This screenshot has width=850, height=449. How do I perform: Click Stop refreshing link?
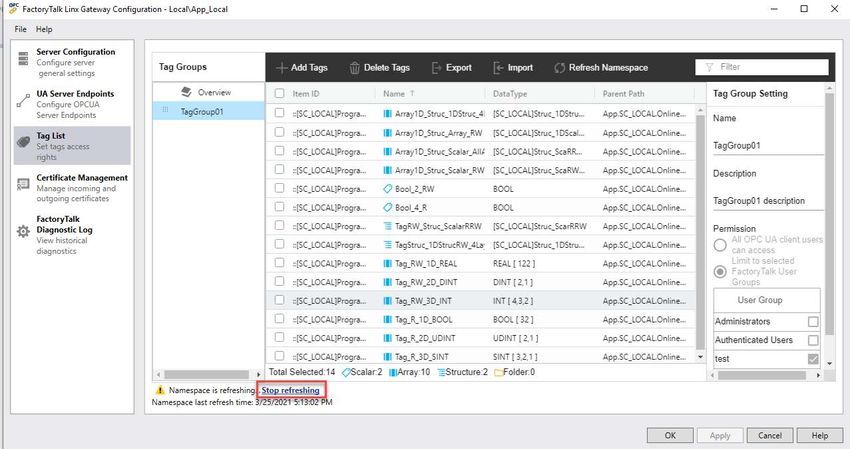(x=291, y=390)
